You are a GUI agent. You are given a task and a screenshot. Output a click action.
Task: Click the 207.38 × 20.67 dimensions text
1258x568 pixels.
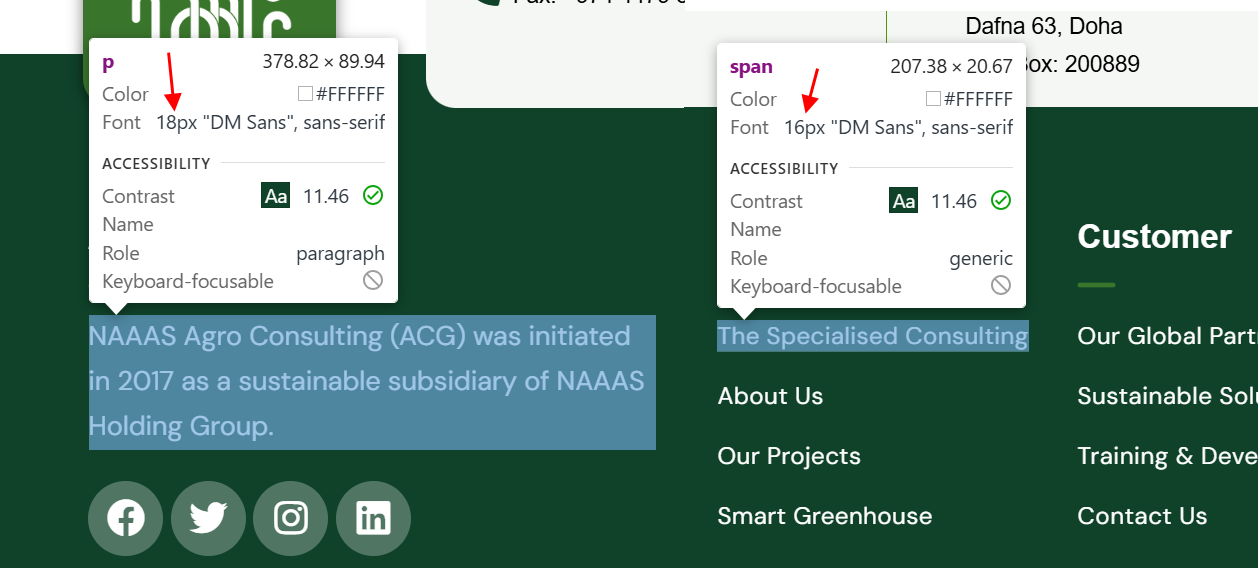tap(951, 67)
